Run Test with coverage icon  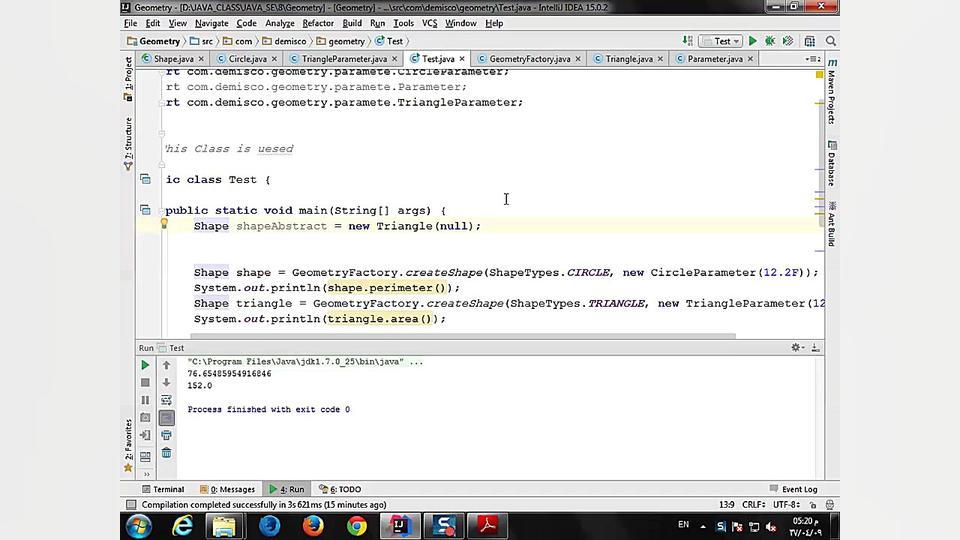[x=788, y=41]
